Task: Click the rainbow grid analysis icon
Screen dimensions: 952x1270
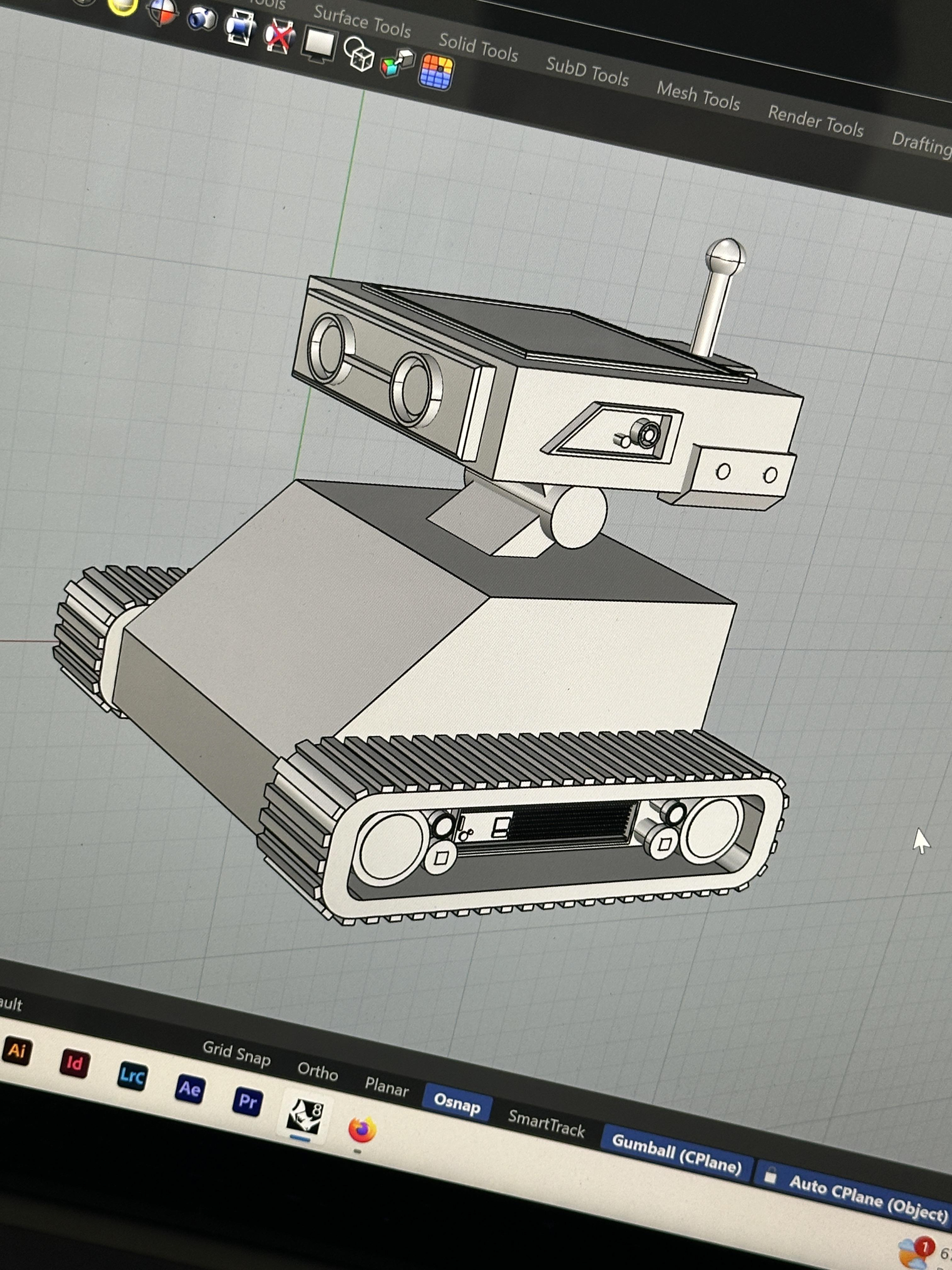Action: (436, 72)
